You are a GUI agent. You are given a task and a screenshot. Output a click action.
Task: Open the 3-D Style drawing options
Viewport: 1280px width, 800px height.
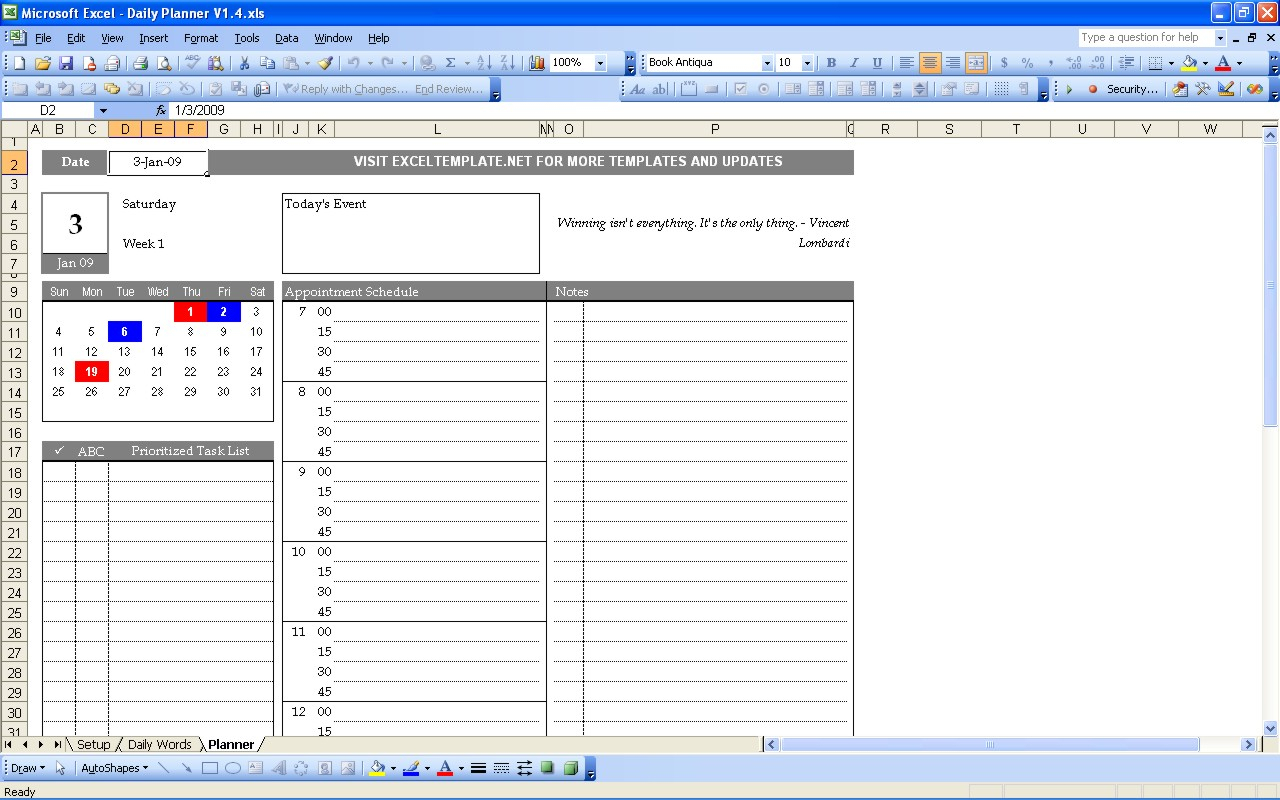(570, 768)
